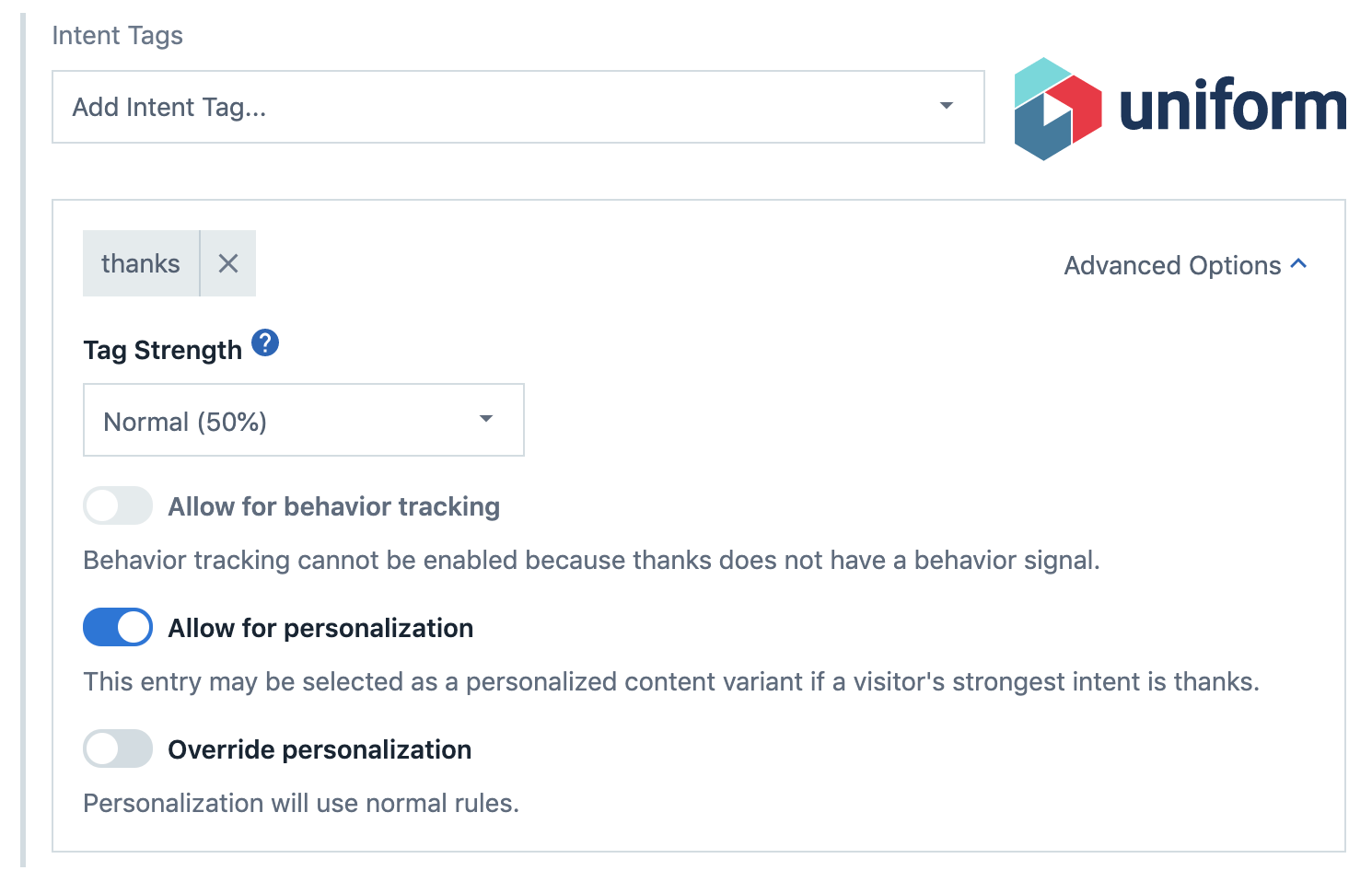Screen dimensions: 1372x882
Task: Click the Allow for behavior tracking label
Action: click(333, 507)
